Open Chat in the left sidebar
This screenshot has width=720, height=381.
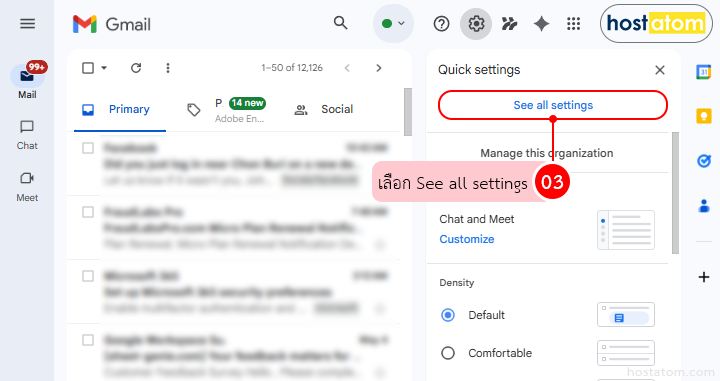pos(27,135)
